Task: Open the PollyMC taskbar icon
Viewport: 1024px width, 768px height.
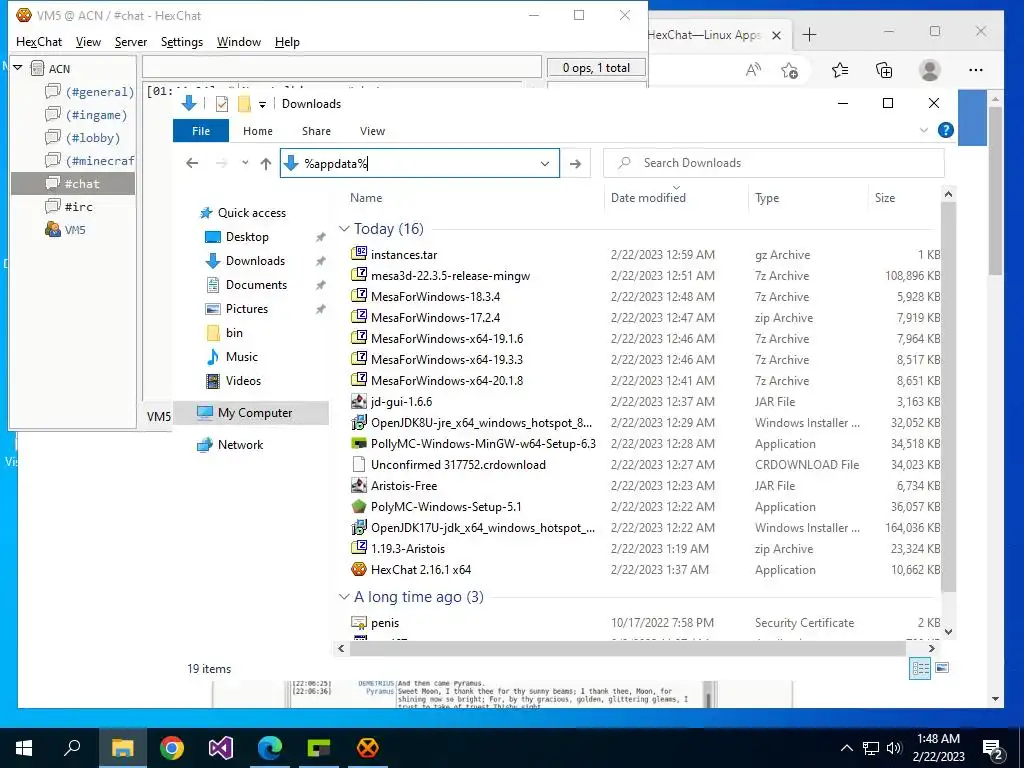Action: [319, 748]
